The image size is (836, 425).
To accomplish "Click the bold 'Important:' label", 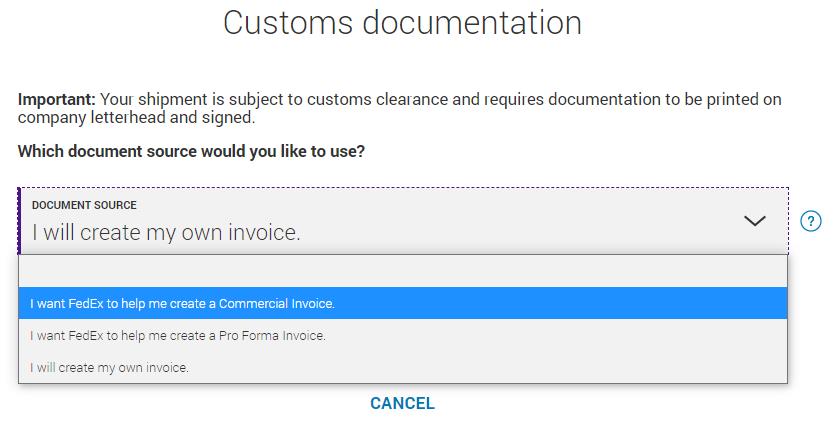I will (x=57, y=100).
